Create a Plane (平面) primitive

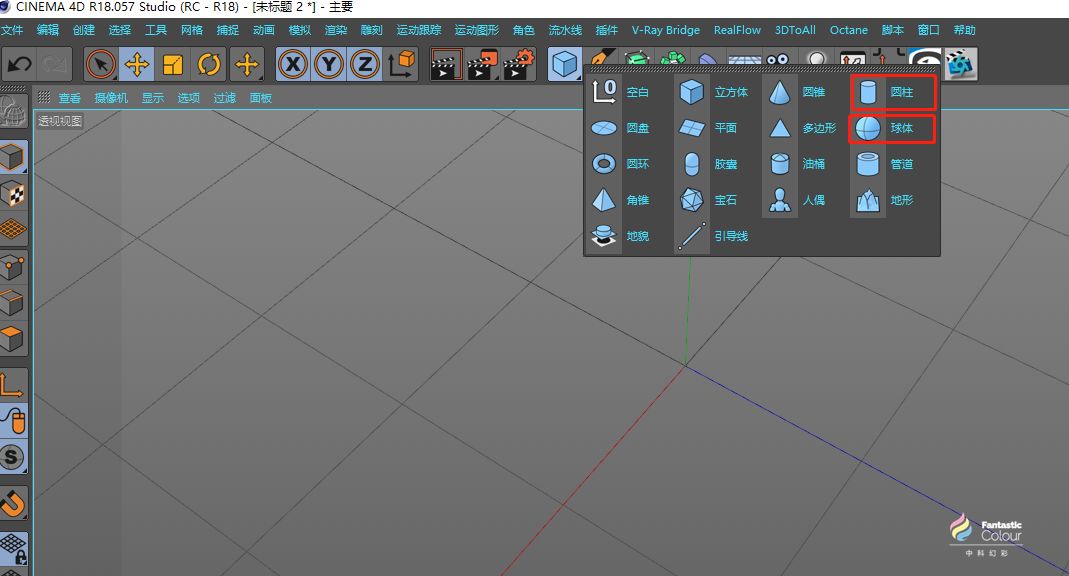(709, 128)
